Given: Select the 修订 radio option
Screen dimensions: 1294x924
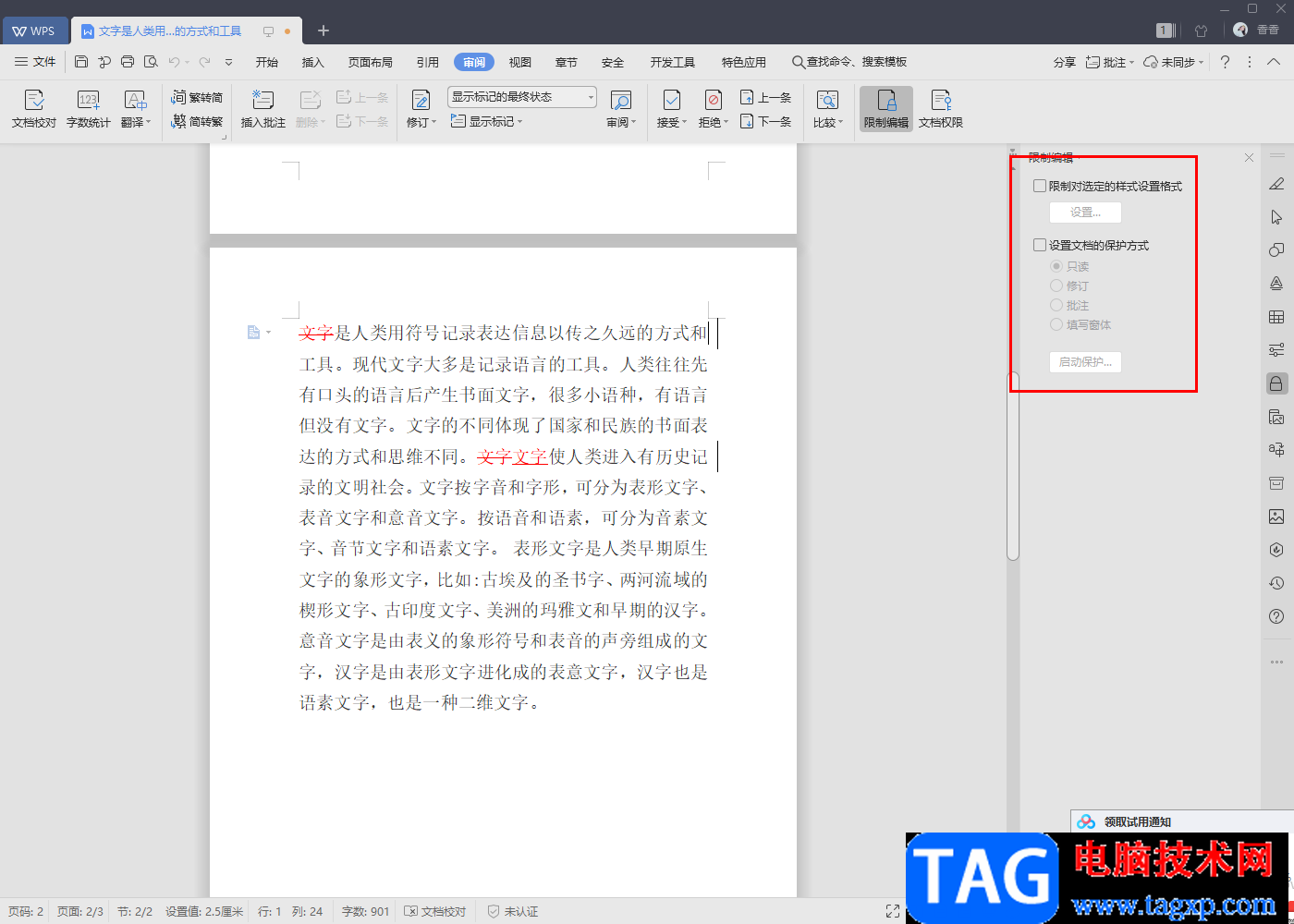Looking at the screenshot, I should (x=1056, y=286).
